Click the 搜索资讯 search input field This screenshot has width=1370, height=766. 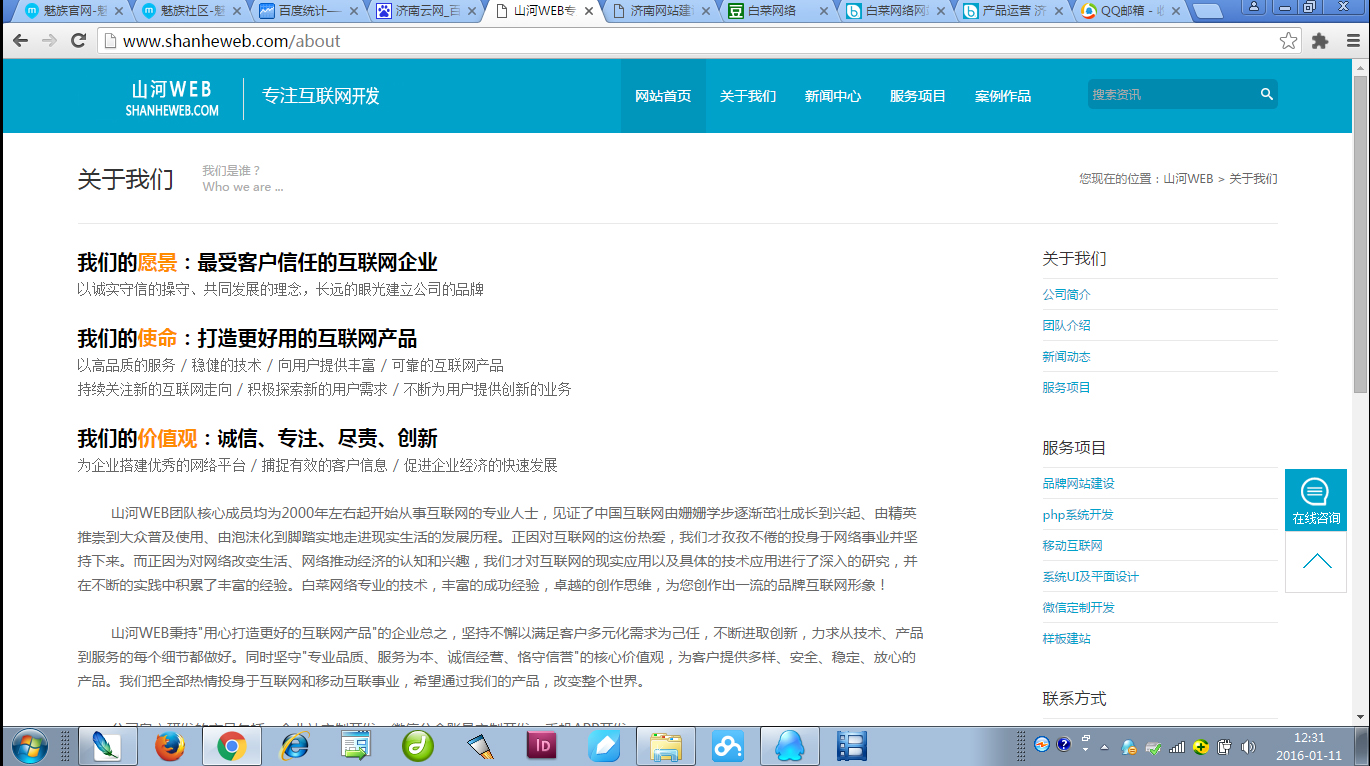point(1168,95)
